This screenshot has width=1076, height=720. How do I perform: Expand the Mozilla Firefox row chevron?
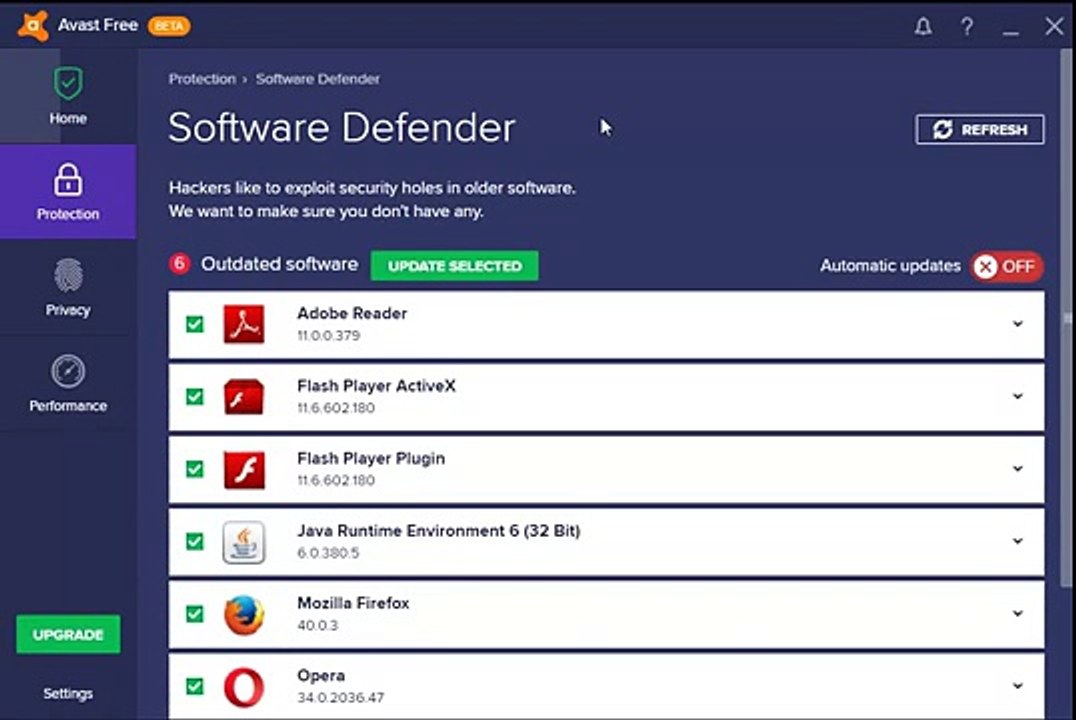click(1018, 613)
